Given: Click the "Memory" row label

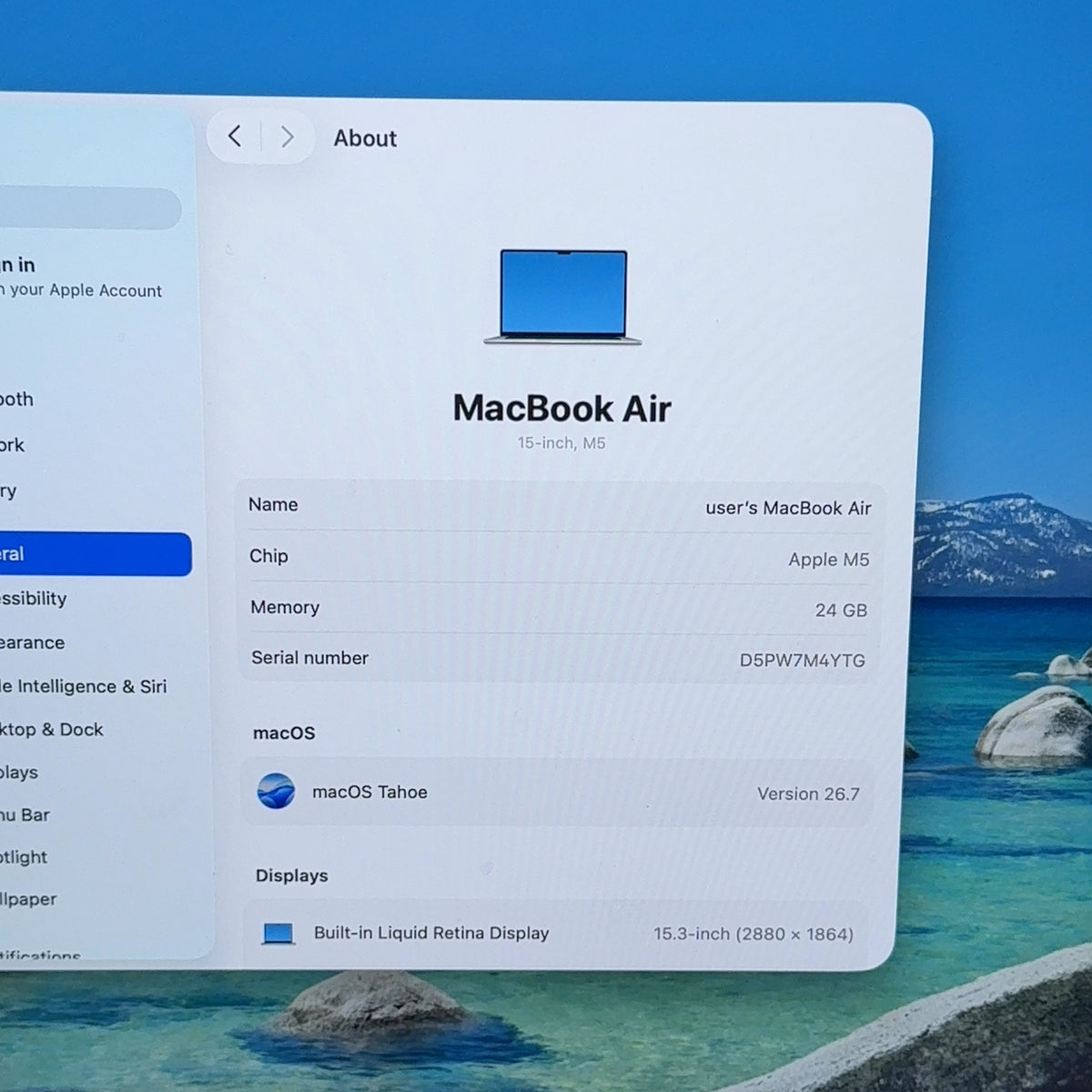Looking at the screenshot, I should [x=285, y=607].
